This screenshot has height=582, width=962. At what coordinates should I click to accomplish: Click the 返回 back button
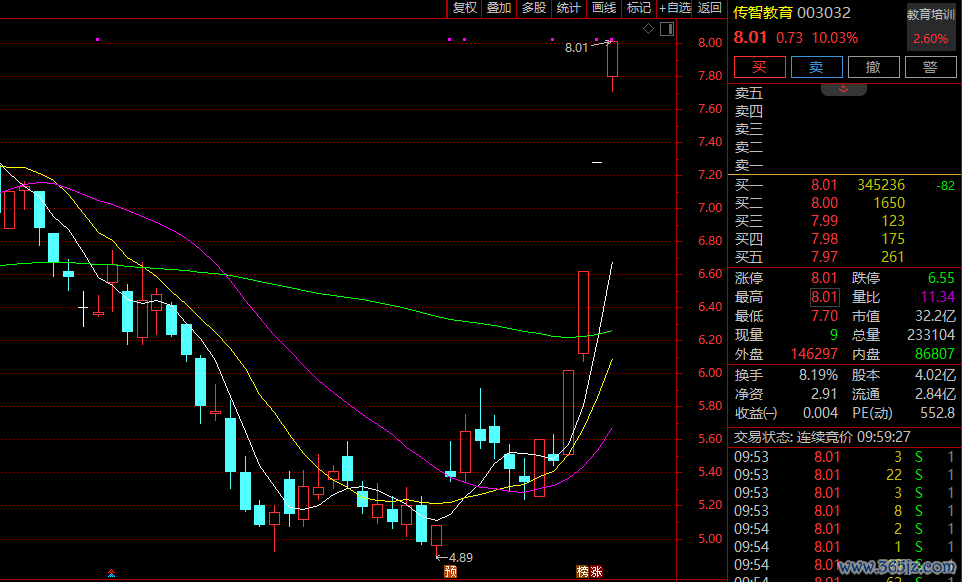(709, 8)
